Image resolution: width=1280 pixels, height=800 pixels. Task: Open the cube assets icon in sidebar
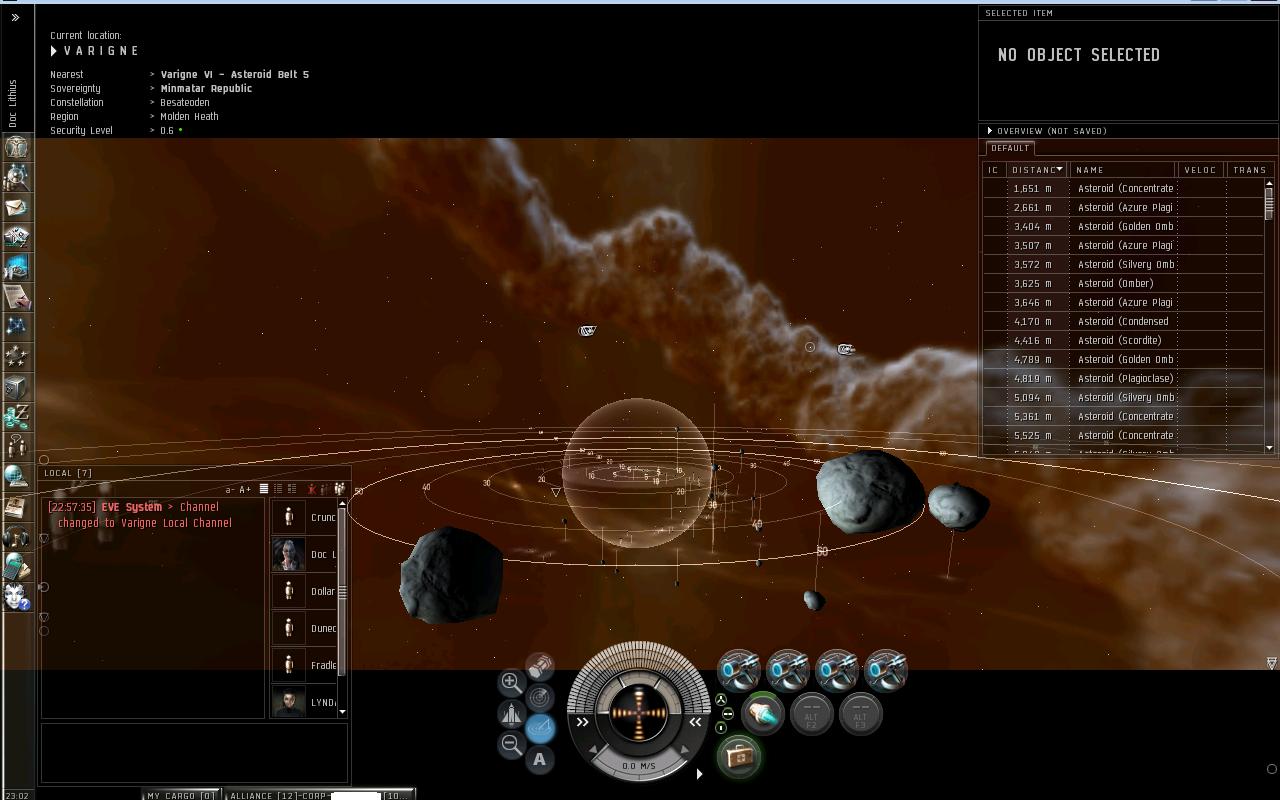click(16, 387)
